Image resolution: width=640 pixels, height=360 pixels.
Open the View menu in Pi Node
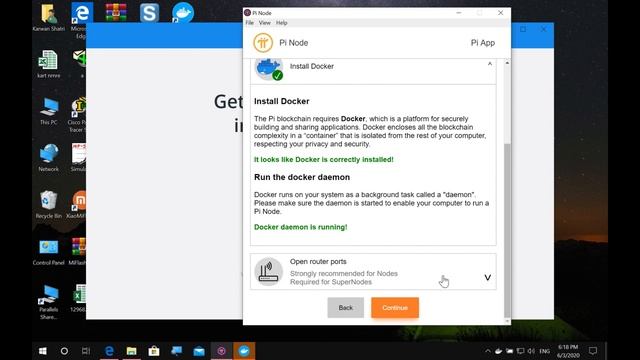[264, 23]
